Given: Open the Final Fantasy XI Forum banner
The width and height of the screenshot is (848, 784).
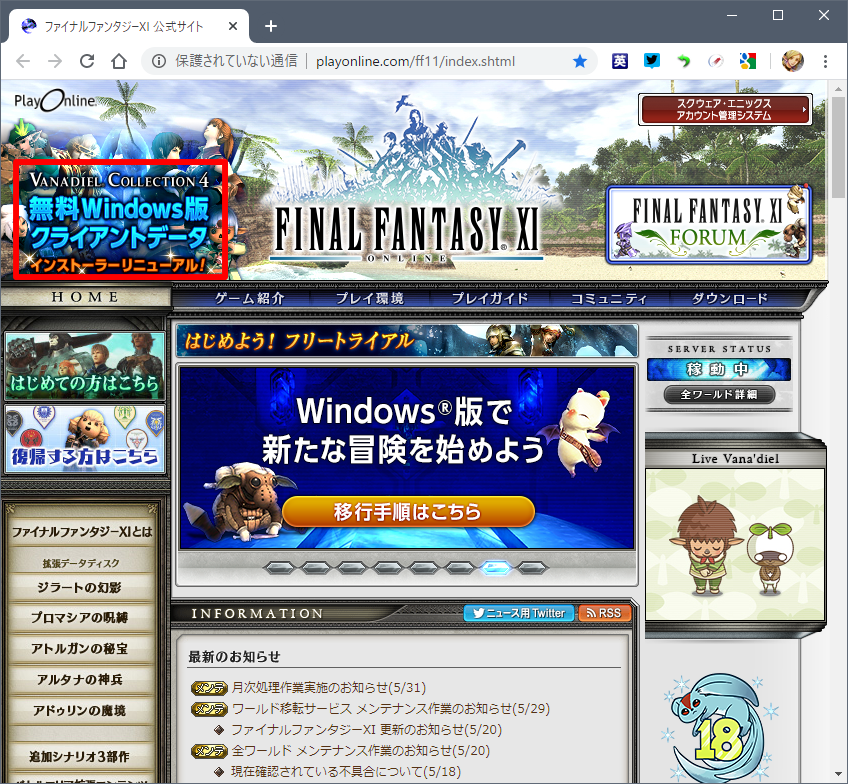Looking at the screenshot, I should pyautogui.click(x=709, y=224).
